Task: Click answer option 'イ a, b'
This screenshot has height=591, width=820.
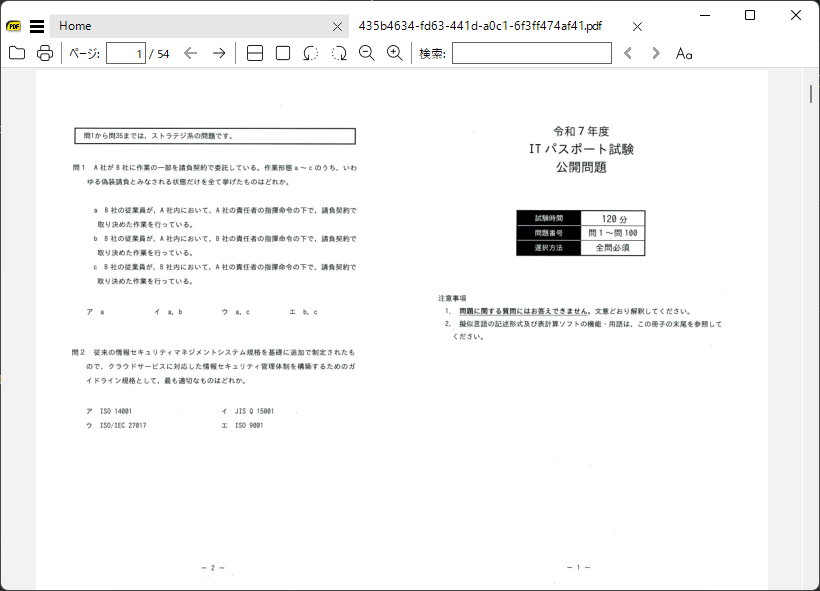Action: tap(168, 312)
